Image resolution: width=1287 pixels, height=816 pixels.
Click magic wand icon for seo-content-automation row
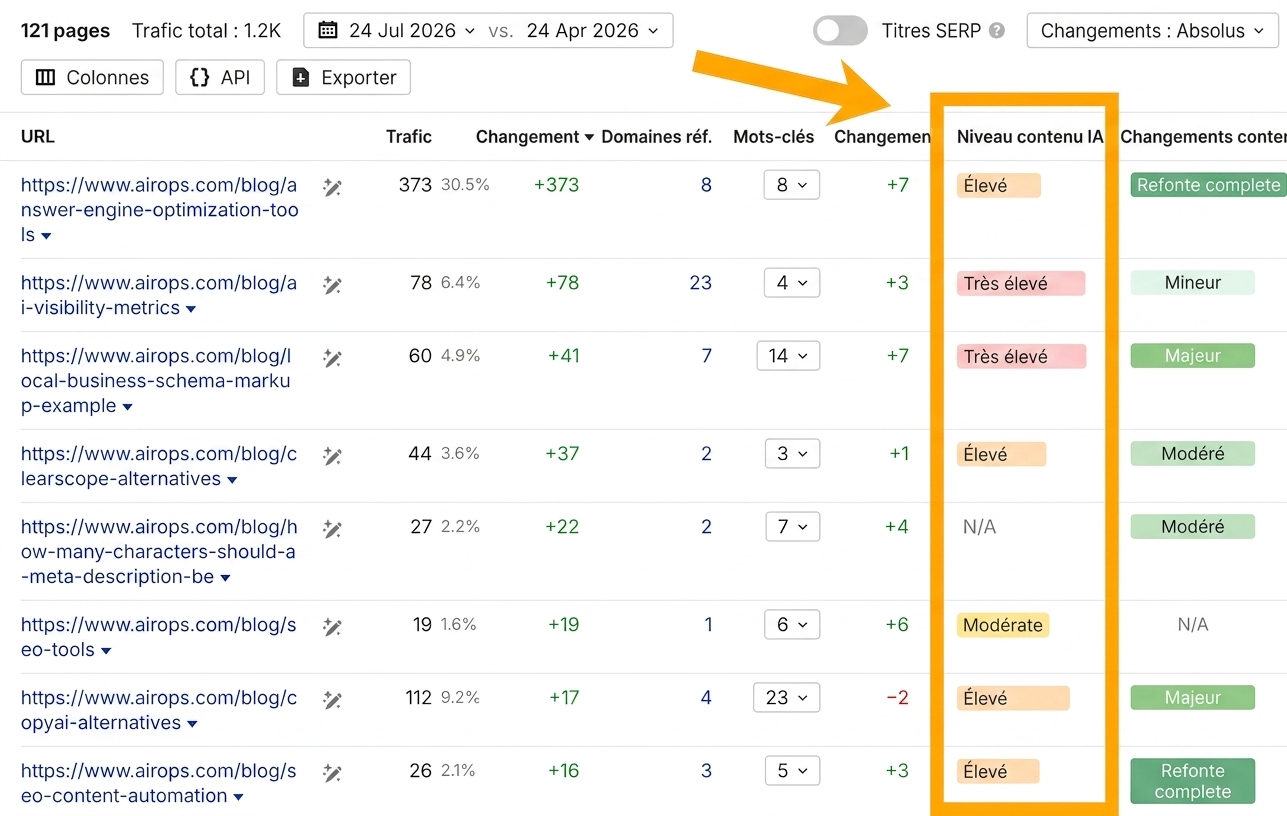[332, 773]
